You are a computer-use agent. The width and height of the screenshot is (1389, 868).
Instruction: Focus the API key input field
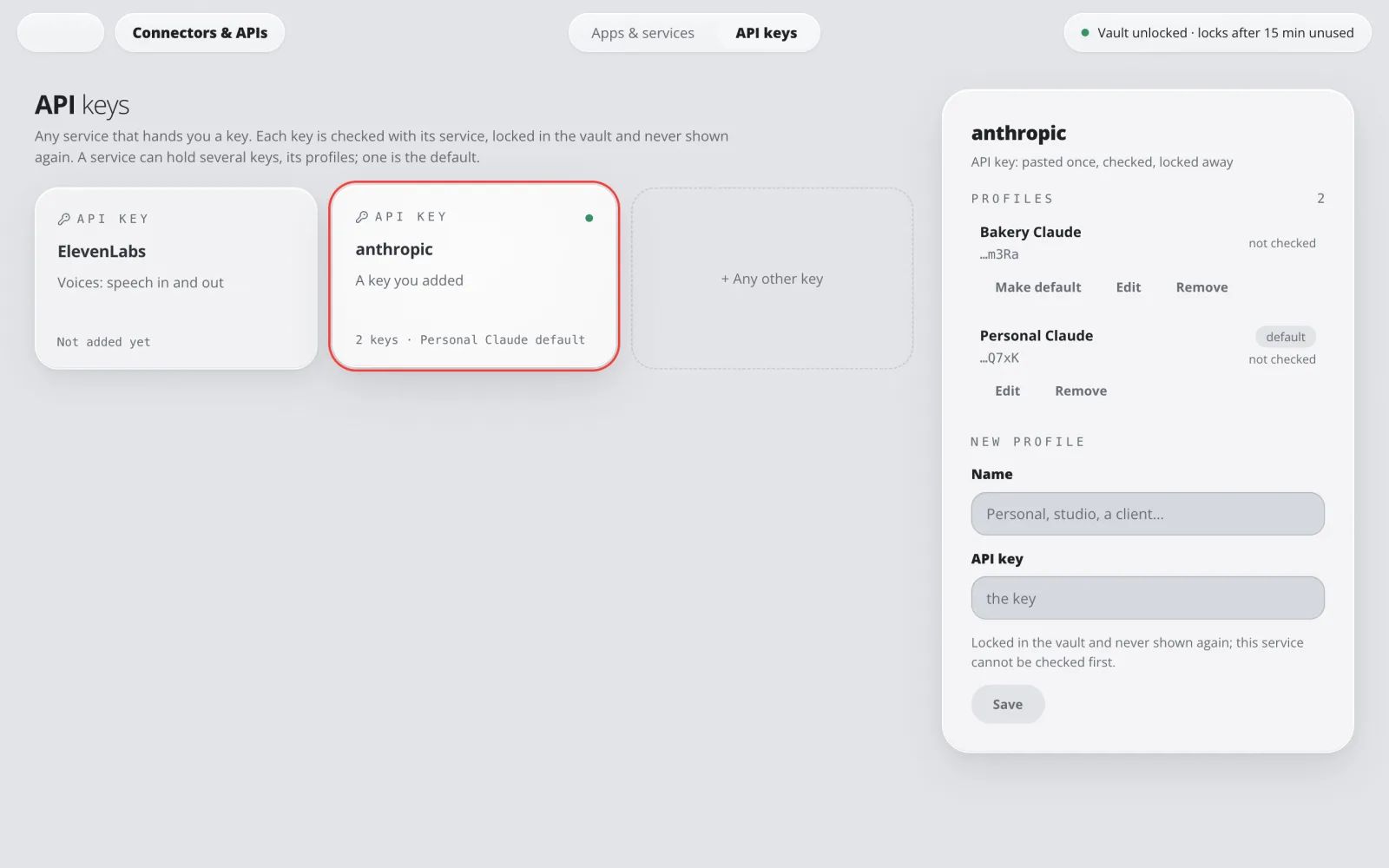click(x=1148, y=598)
